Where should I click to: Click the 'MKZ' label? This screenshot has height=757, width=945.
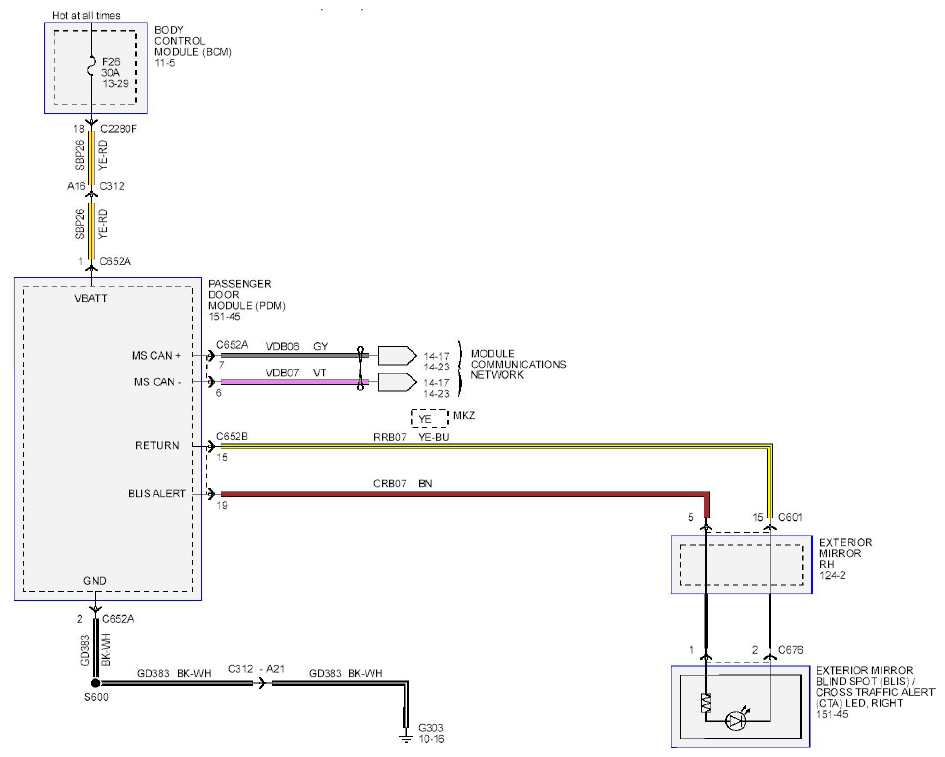tap(464, 415)
